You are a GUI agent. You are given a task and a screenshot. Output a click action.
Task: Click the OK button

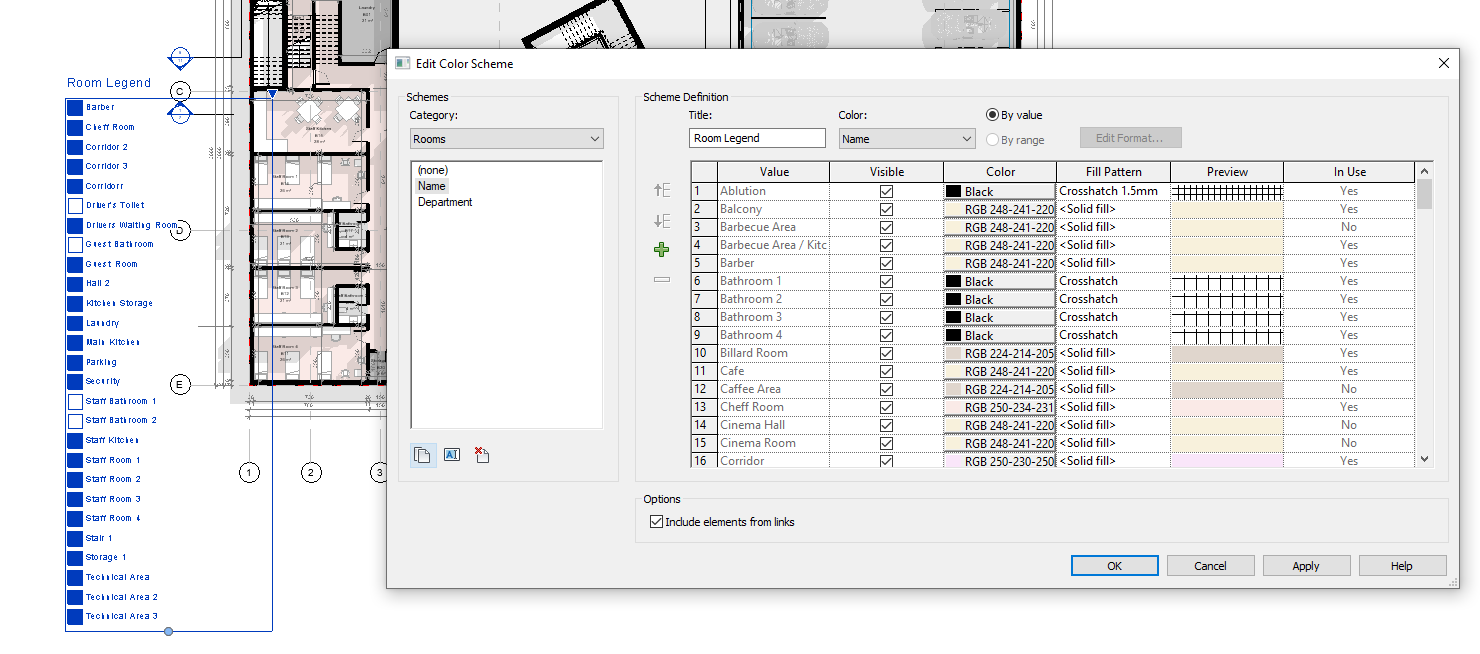[x=1114, y=566]
